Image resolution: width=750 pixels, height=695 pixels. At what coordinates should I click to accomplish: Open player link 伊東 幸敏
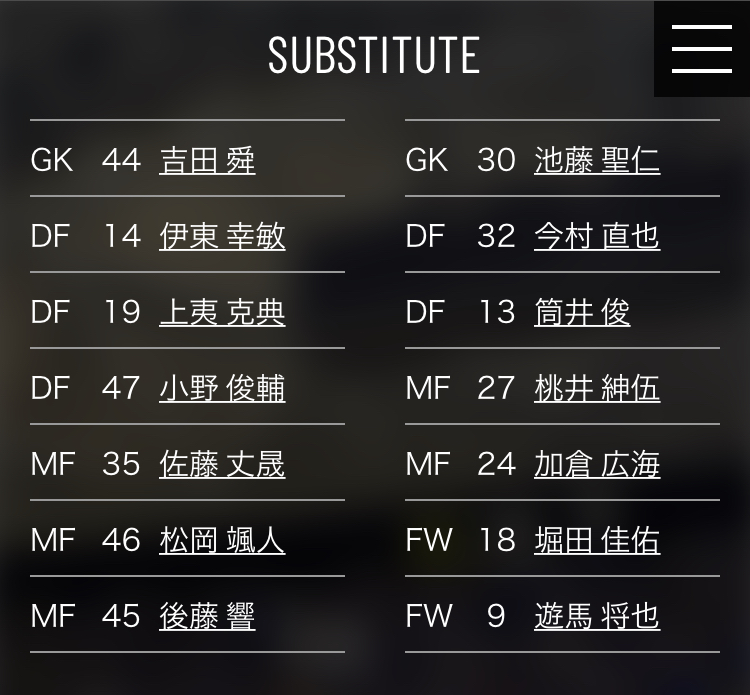(x=222, y=236)
